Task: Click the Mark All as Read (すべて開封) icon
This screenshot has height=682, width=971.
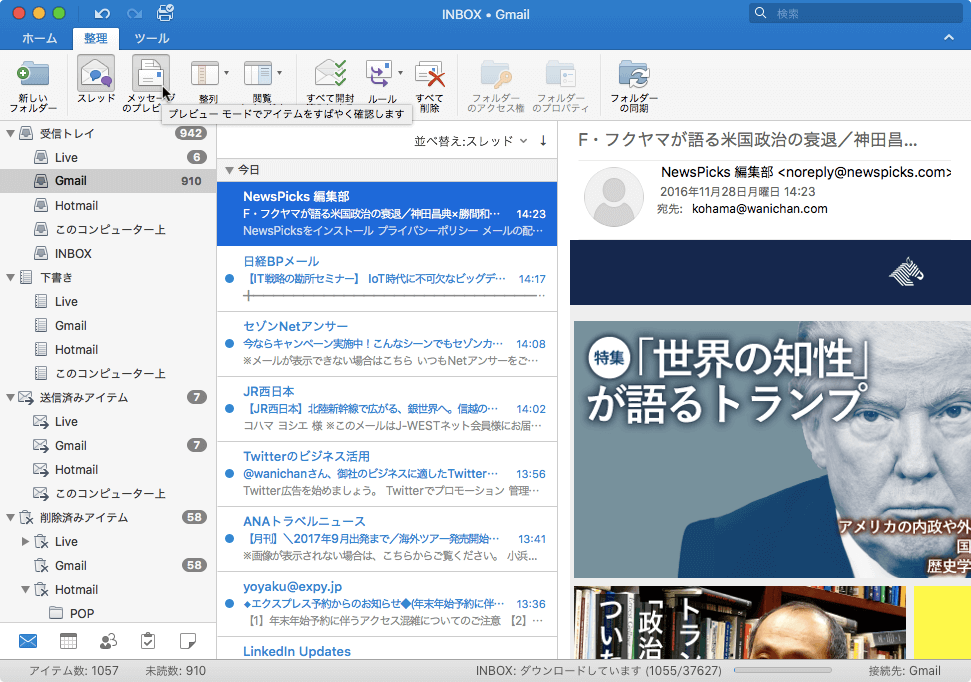Action: coord(330,75)
